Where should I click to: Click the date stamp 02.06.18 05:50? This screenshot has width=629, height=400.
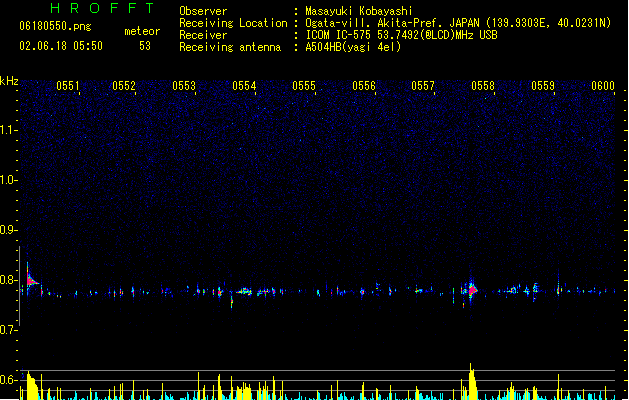(x=61, y=46)
